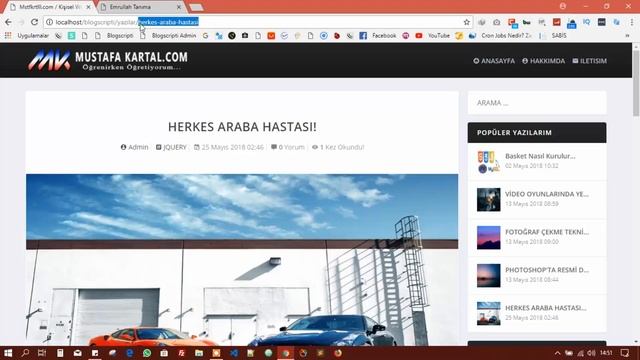
Task: Open Uygulamalar apps shortcut
Action: [x=27, y=36]
